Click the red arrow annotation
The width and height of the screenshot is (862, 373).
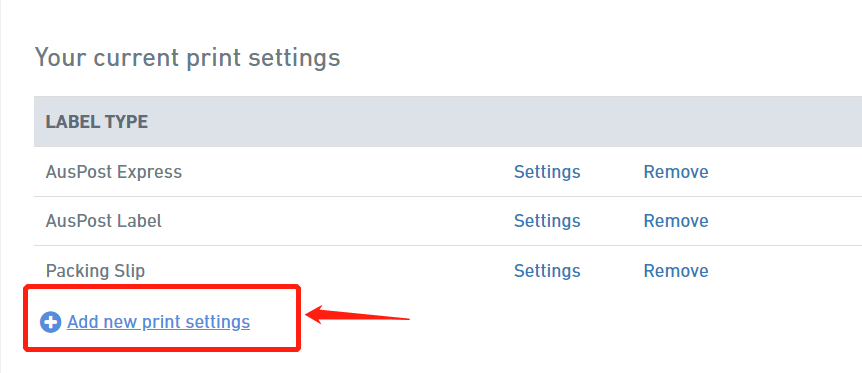tap(357, 315)
